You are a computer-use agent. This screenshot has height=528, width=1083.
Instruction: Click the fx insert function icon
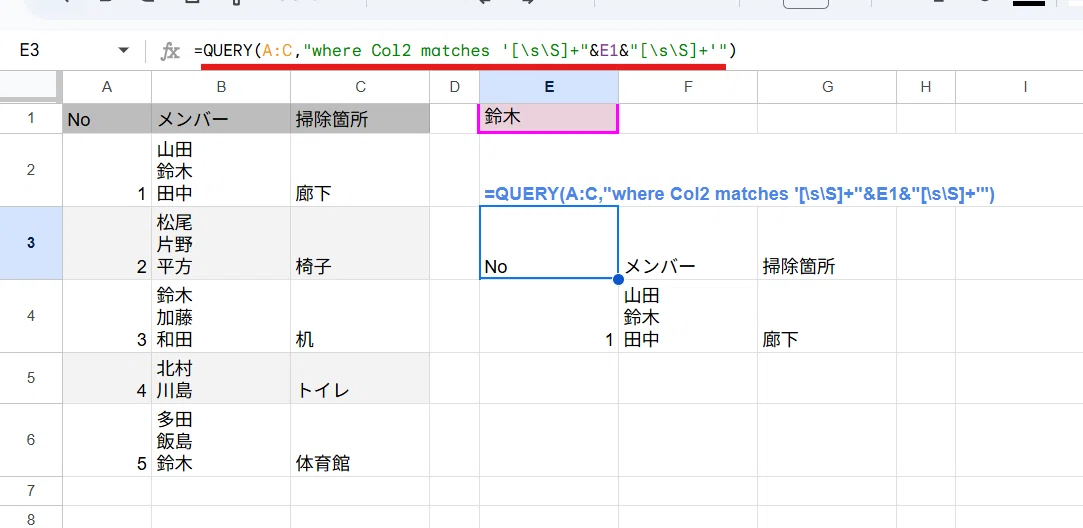[x=170, y=50]
